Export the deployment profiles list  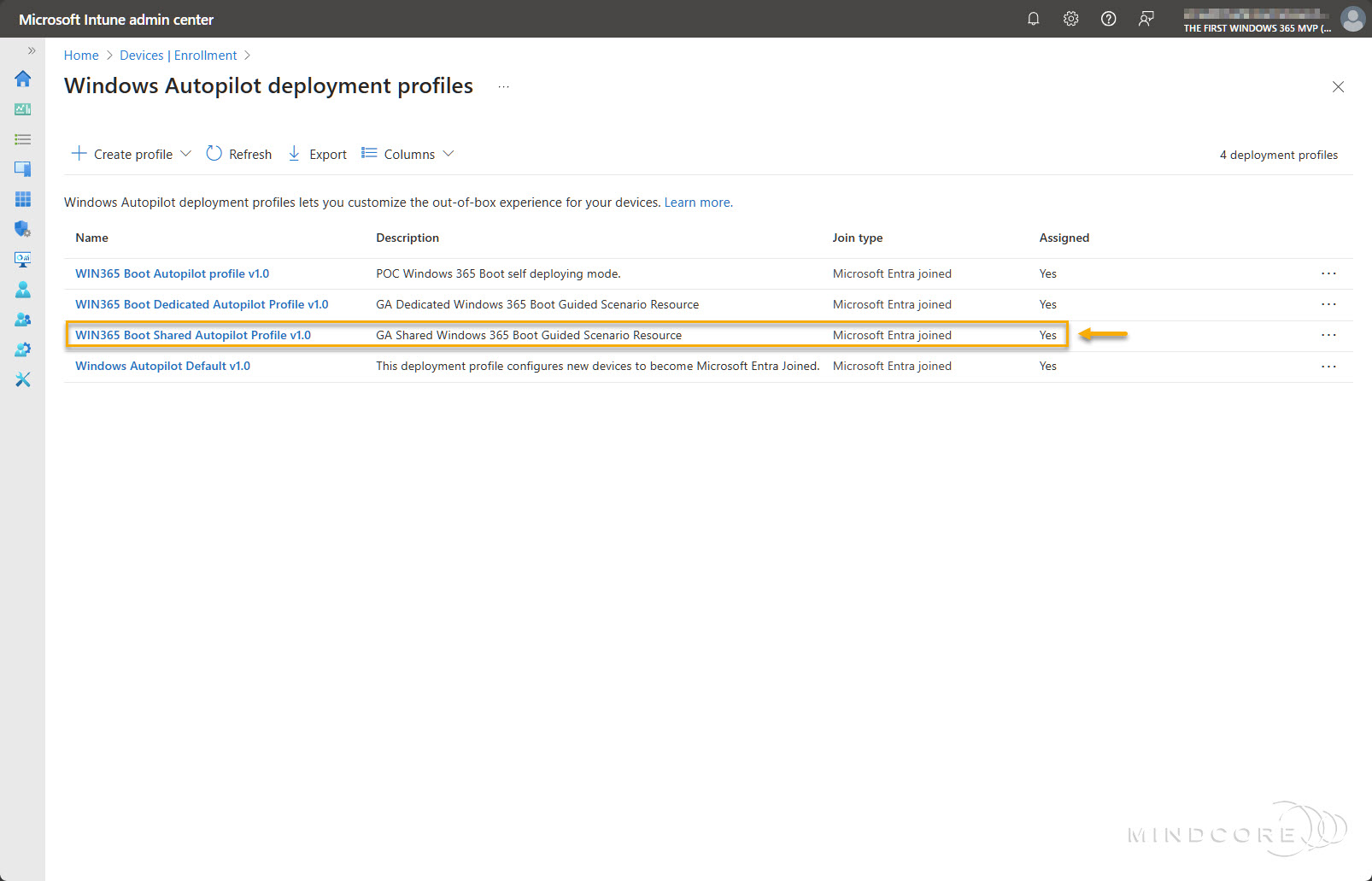(x=318, y=154)
